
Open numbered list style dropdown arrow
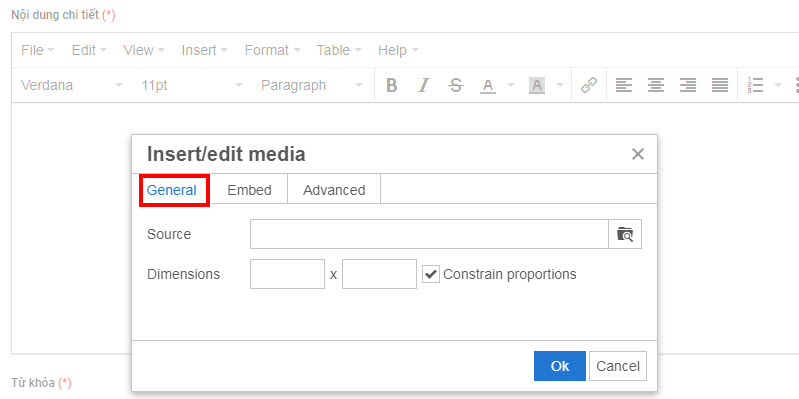pos(778,85)
